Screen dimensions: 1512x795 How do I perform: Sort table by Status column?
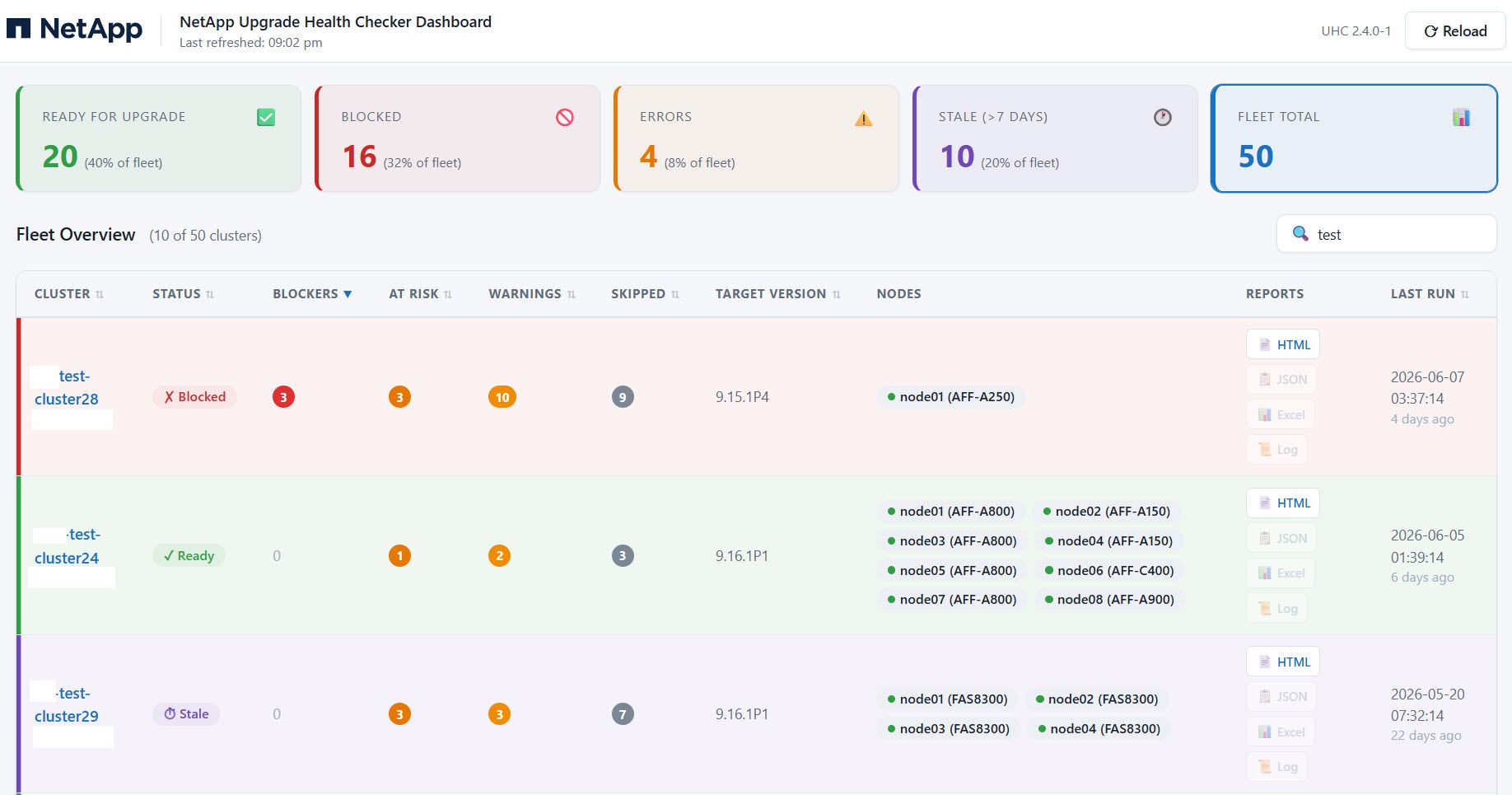point(183,294)
